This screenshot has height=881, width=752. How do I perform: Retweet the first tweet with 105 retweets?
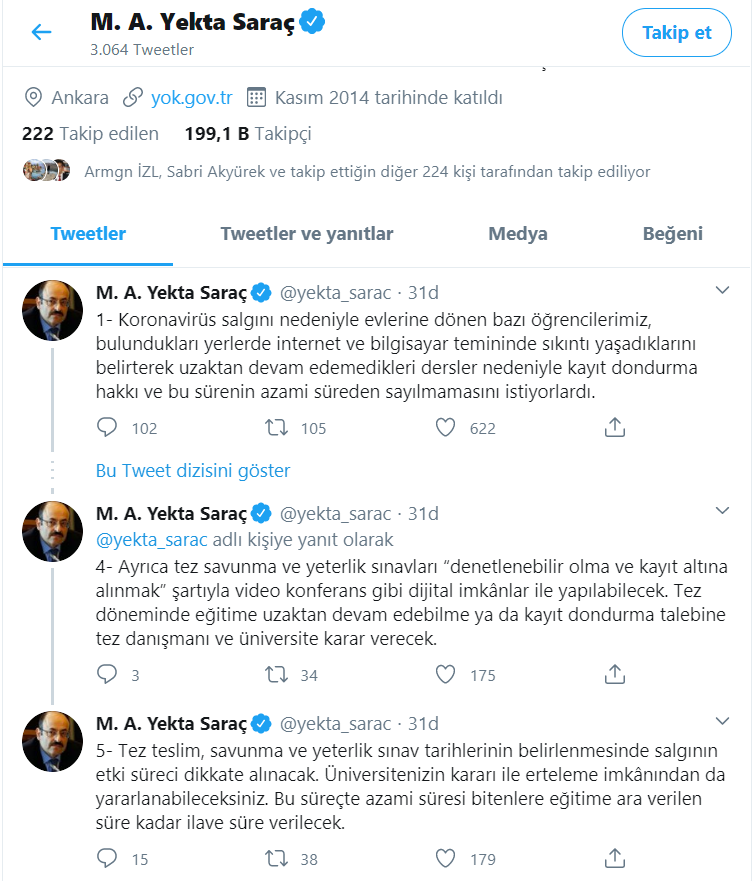pos(277,428)
